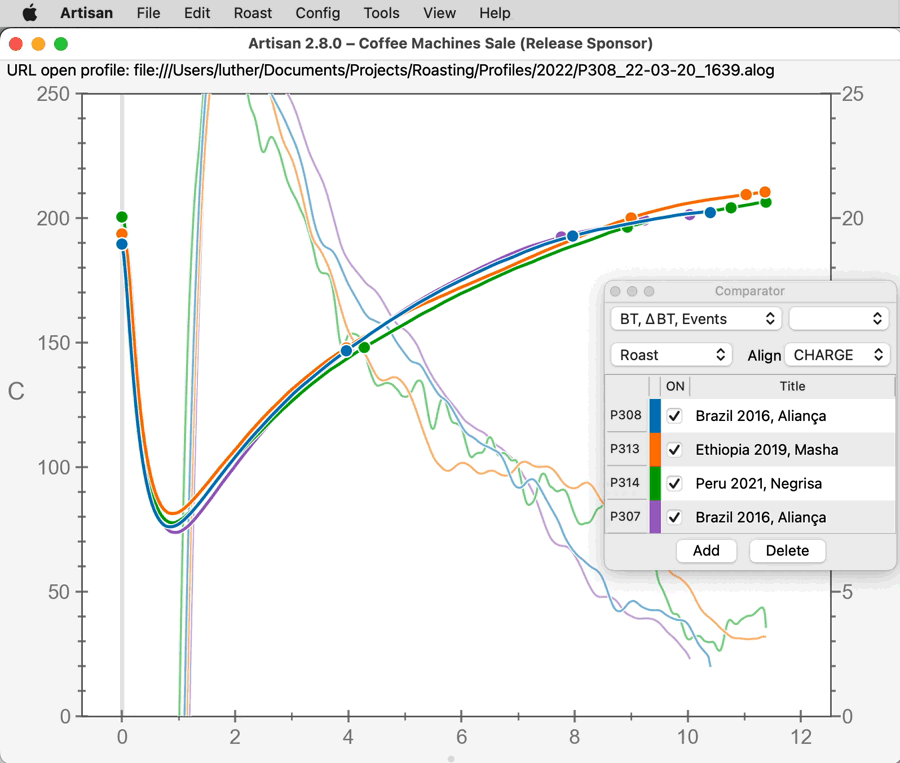Image resolution: width=900 pixels, height=763 pixels.
Task: Open the Tools menu
Action: [x=381, y=13]
